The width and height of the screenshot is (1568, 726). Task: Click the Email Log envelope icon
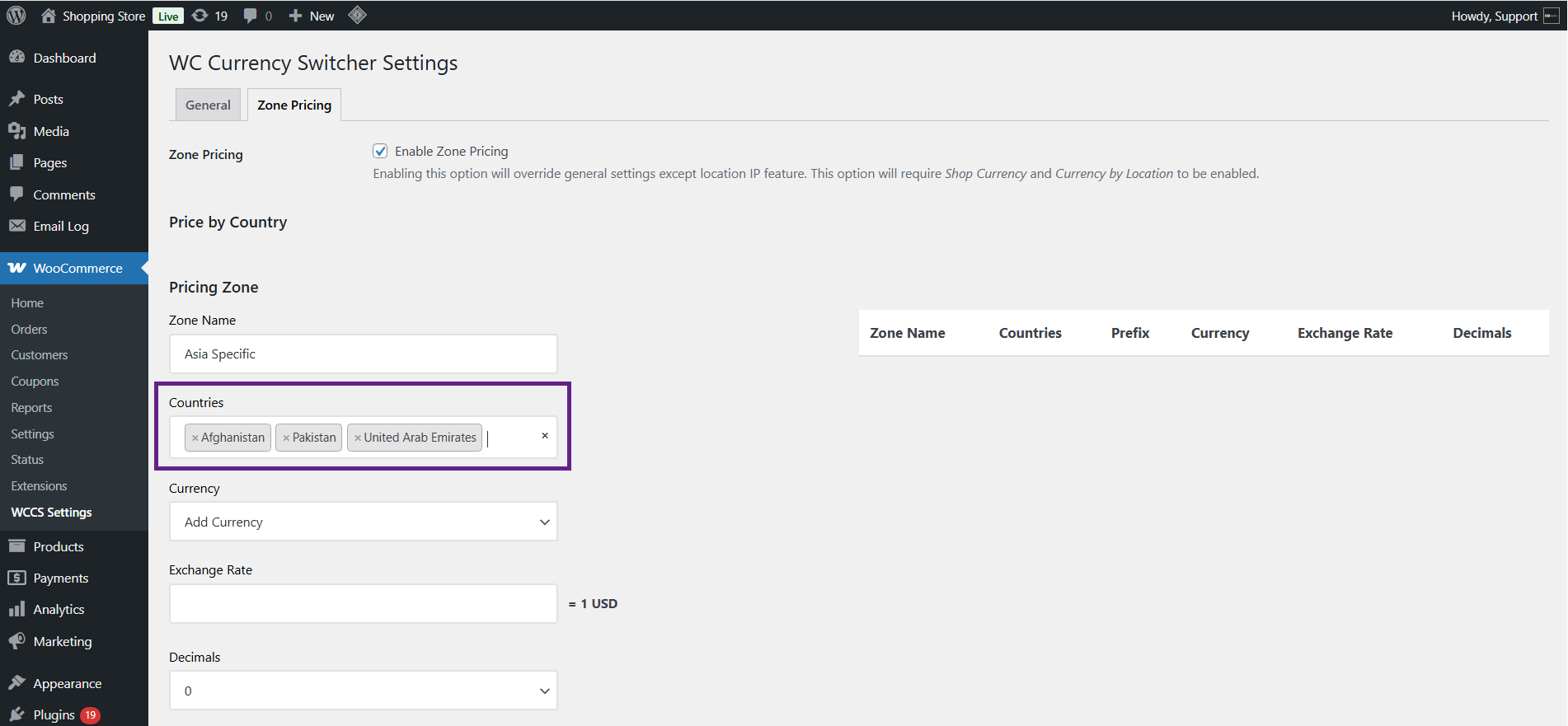(x=16, y=226)
